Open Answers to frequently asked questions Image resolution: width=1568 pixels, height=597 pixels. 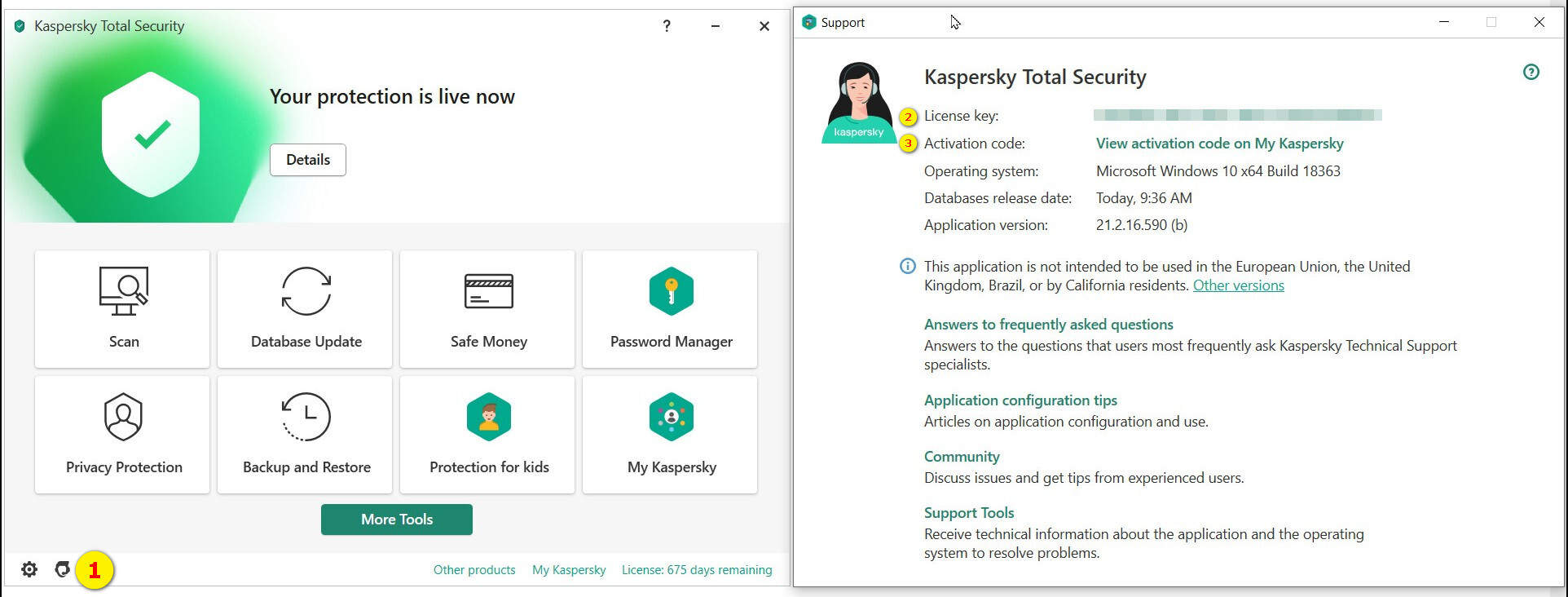coord(1048,325)
